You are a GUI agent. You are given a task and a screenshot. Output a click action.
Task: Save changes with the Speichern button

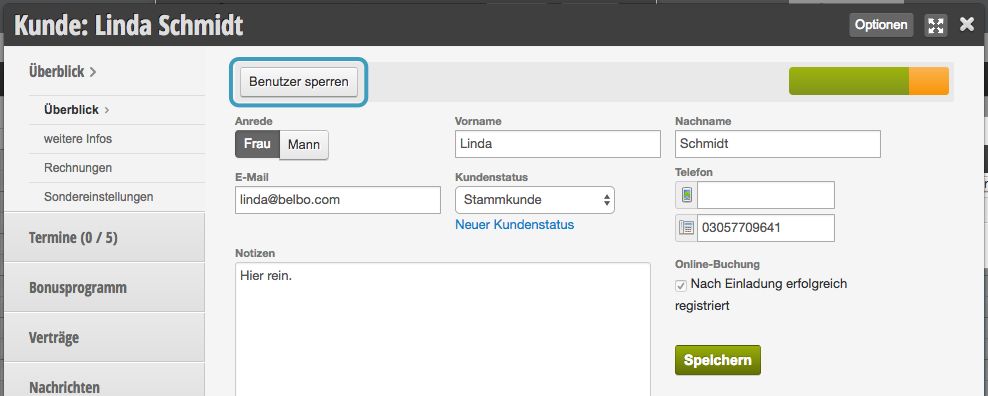(718, 360)
